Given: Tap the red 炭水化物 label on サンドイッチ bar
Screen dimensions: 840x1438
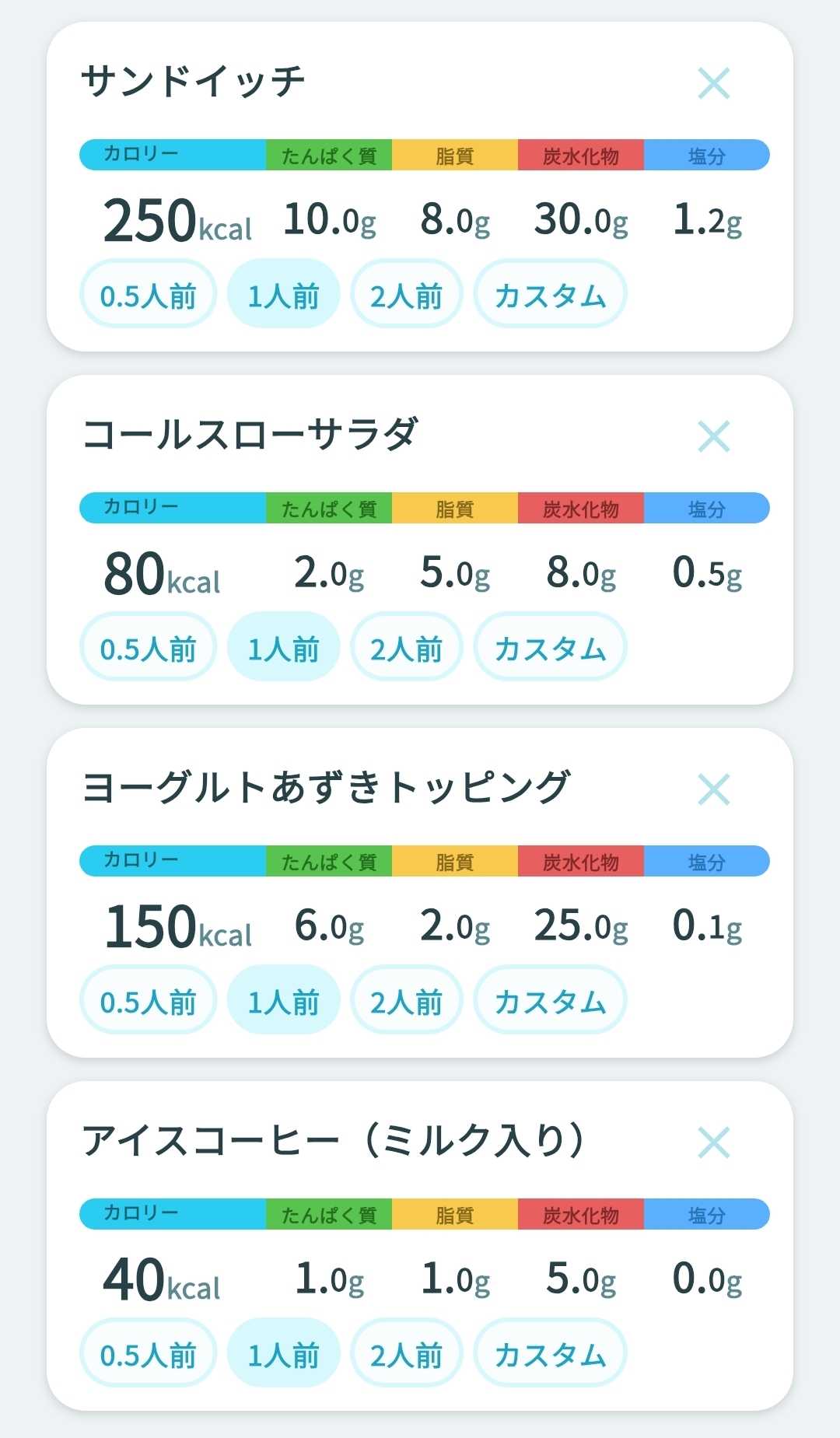Looking at the screenshot, I should coord(580,155).
